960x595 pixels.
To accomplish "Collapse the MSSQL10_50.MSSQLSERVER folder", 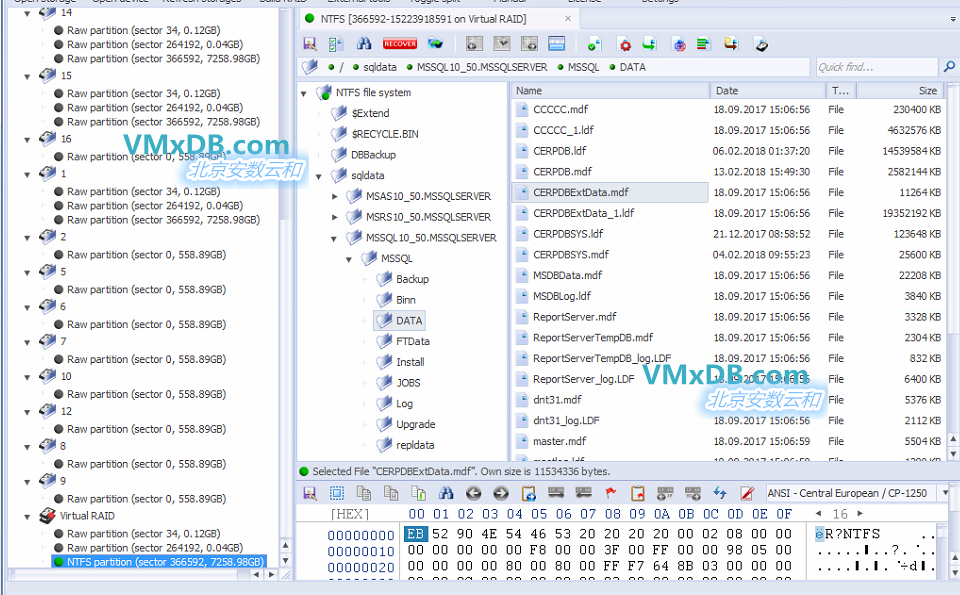I will (x=334, y=239).
